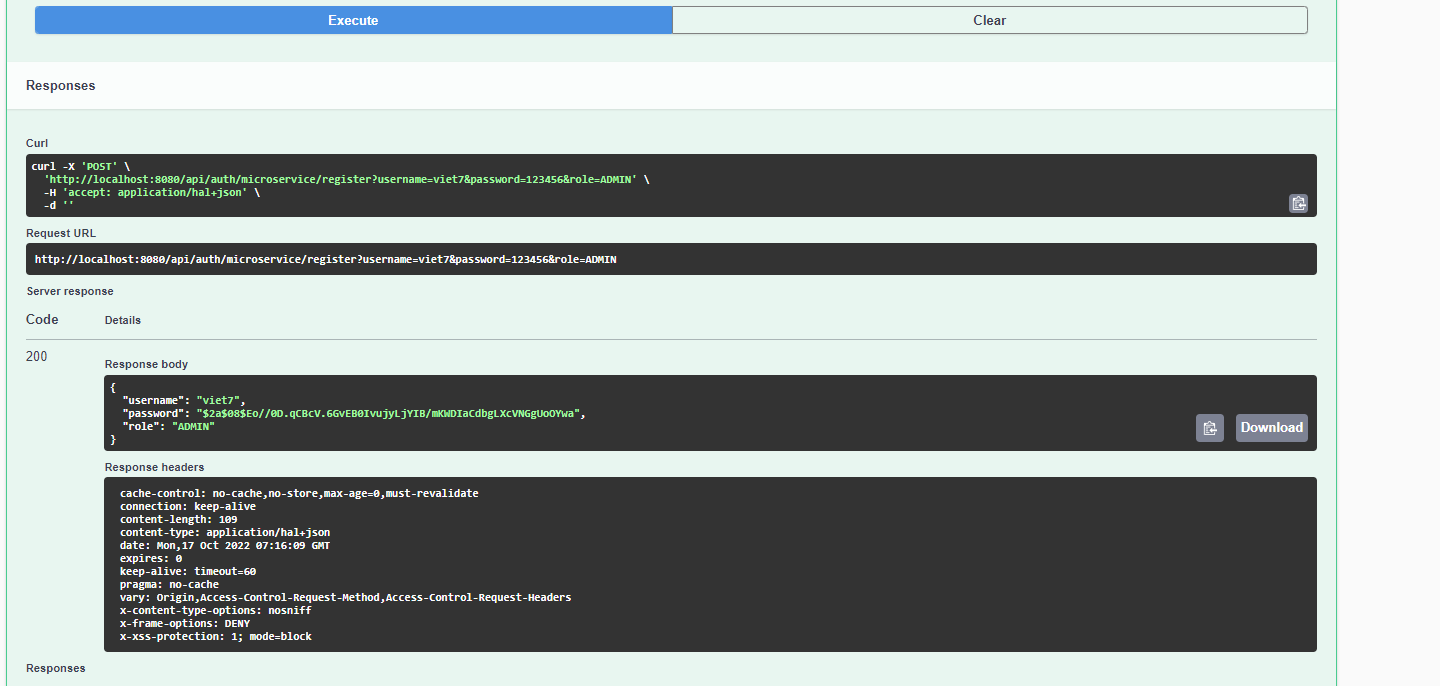Screen dimensions: 1440x686
Task: Select the x-xss-protection header line
Action: tap(215, 636)
